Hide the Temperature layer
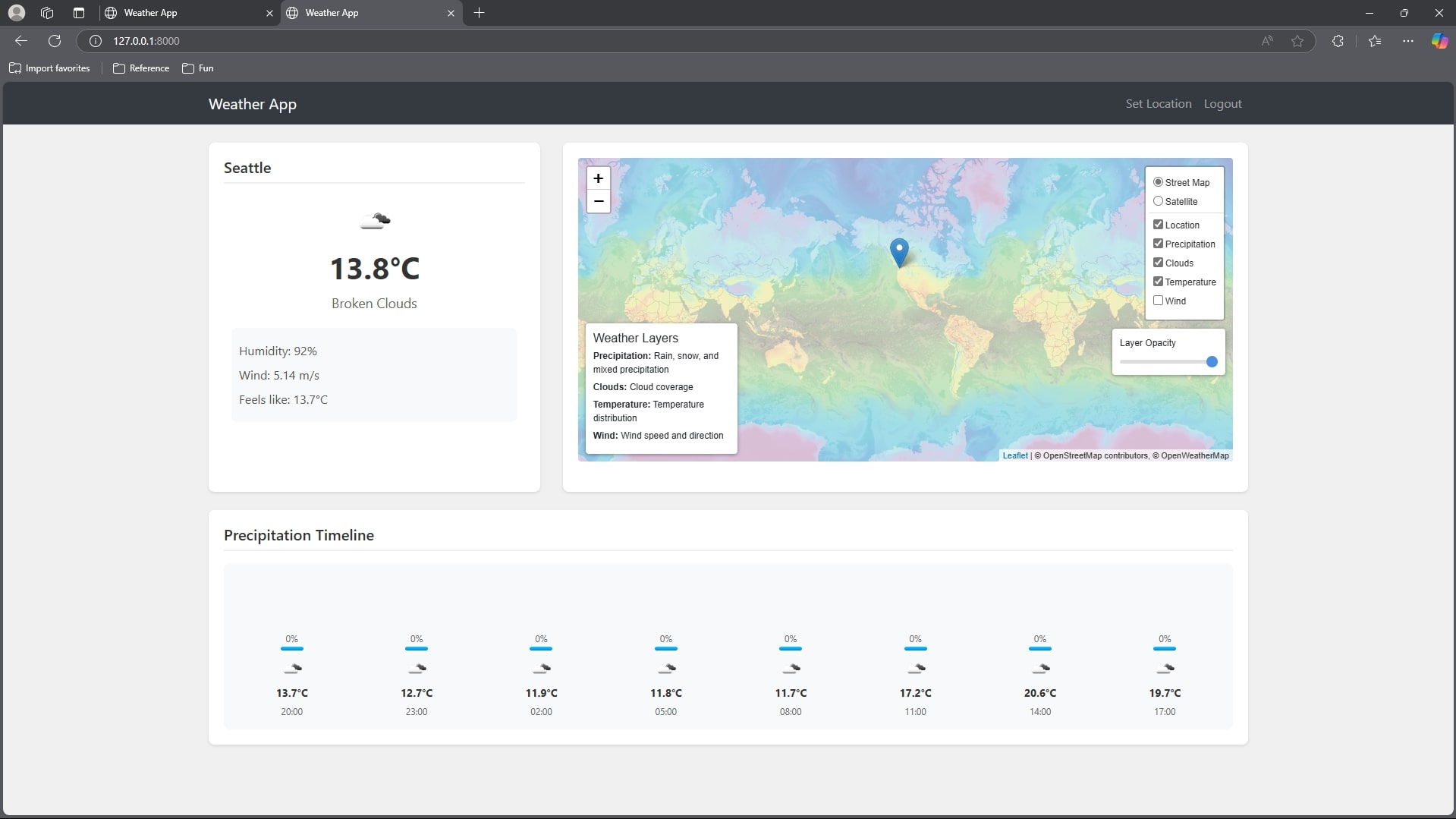1456x819 pixels. [1158, 282]
